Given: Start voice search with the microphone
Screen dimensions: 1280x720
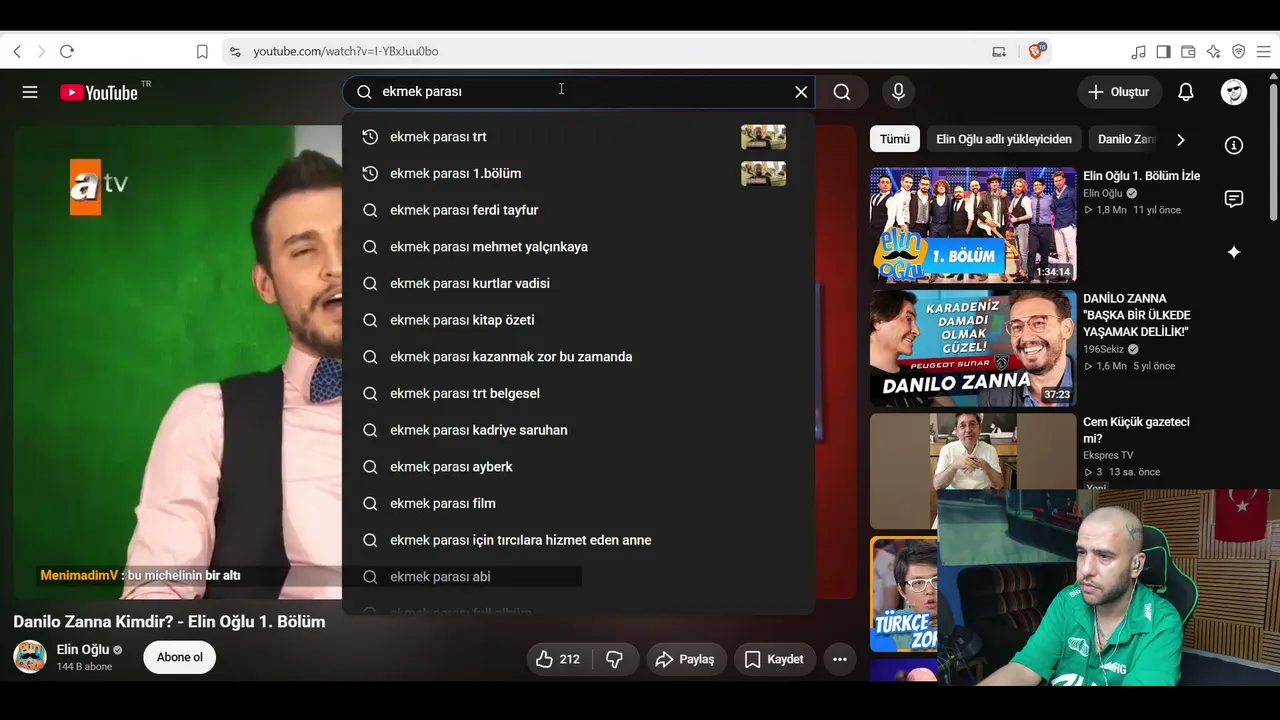Looking at the screenshot, I should point(899,92).
